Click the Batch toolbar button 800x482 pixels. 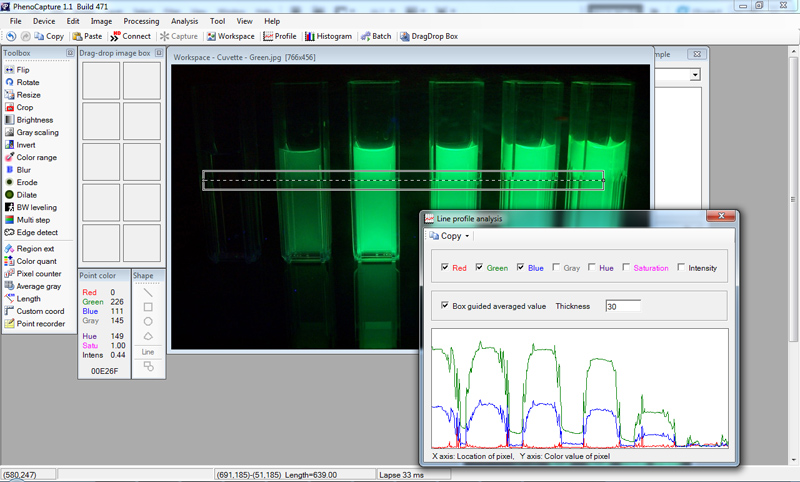375,36
